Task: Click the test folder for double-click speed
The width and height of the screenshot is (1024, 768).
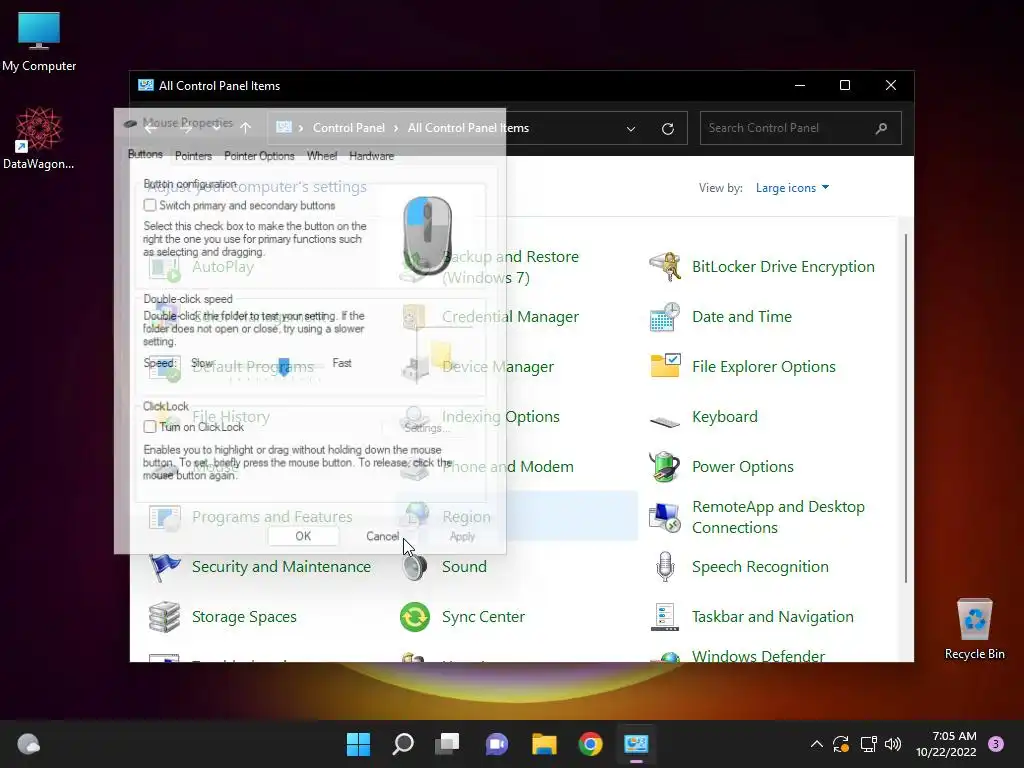Action: [441, 354]
